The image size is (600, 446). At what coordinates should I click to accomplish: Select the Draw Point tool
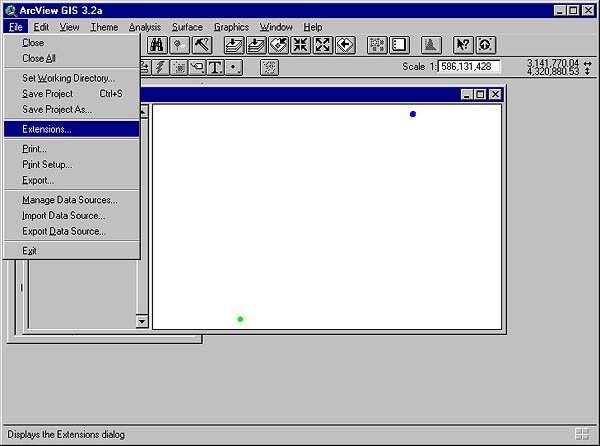point(233,68)
